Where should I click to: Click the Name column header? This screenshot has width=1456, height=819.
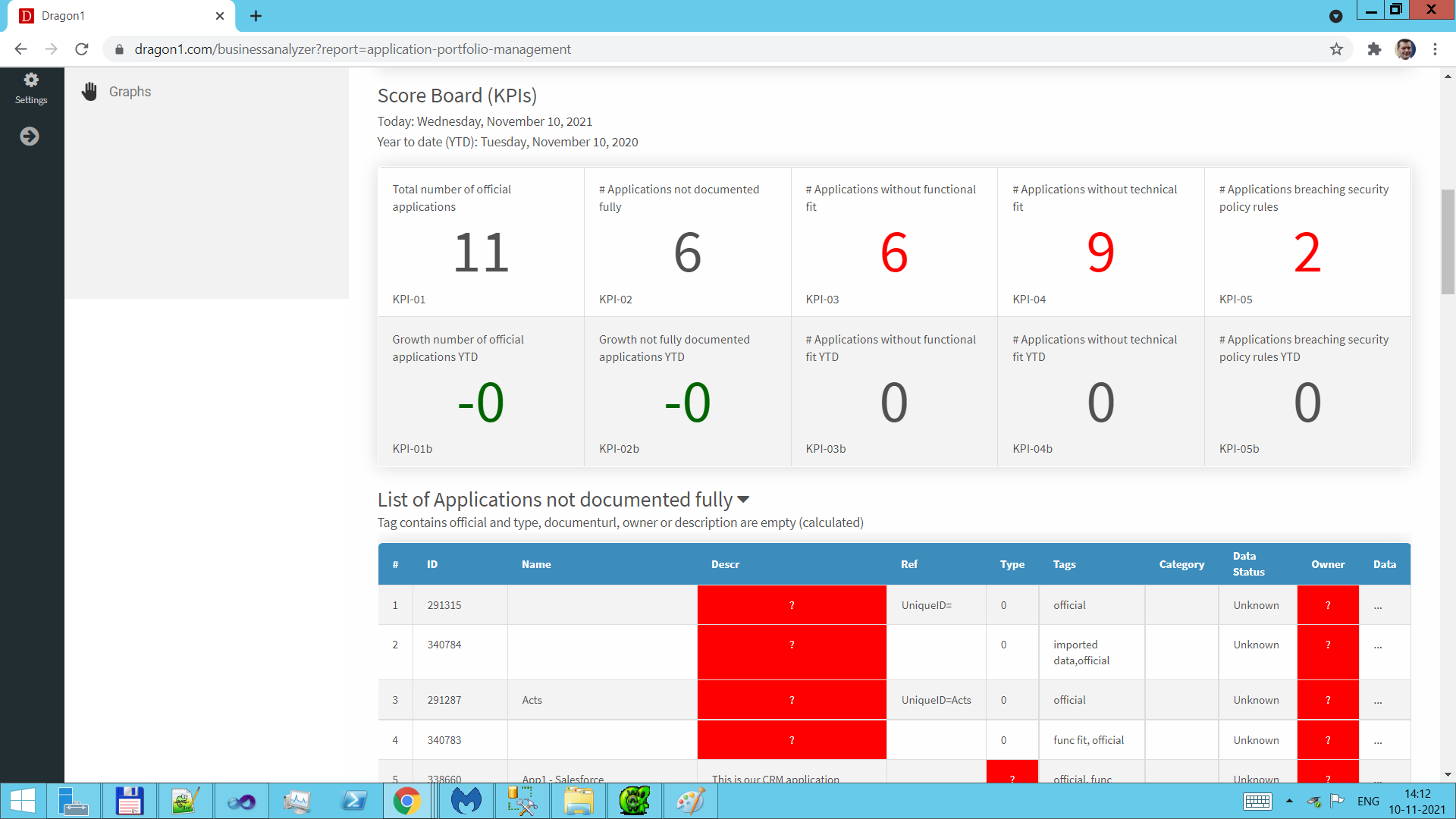pos(536,564)
